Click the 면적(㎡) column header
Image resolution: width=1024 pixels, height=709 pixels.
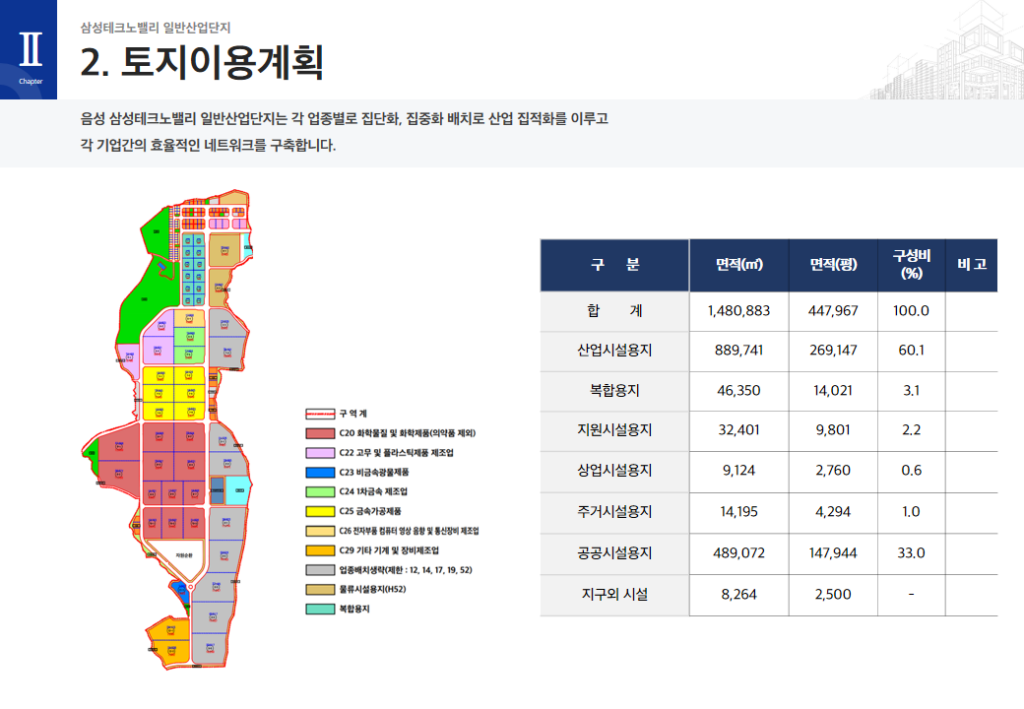pyautogui.click(x=738, y=265)
